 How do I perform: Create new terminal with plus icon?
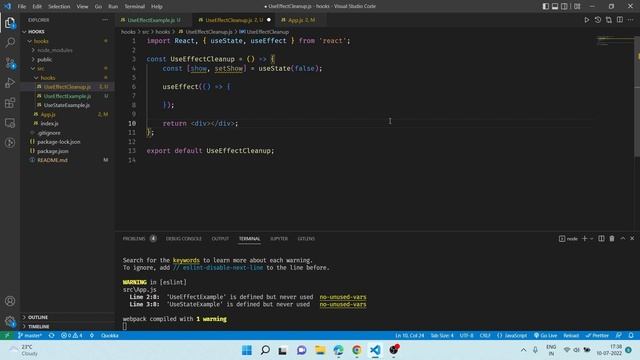(x=584, y=238)
